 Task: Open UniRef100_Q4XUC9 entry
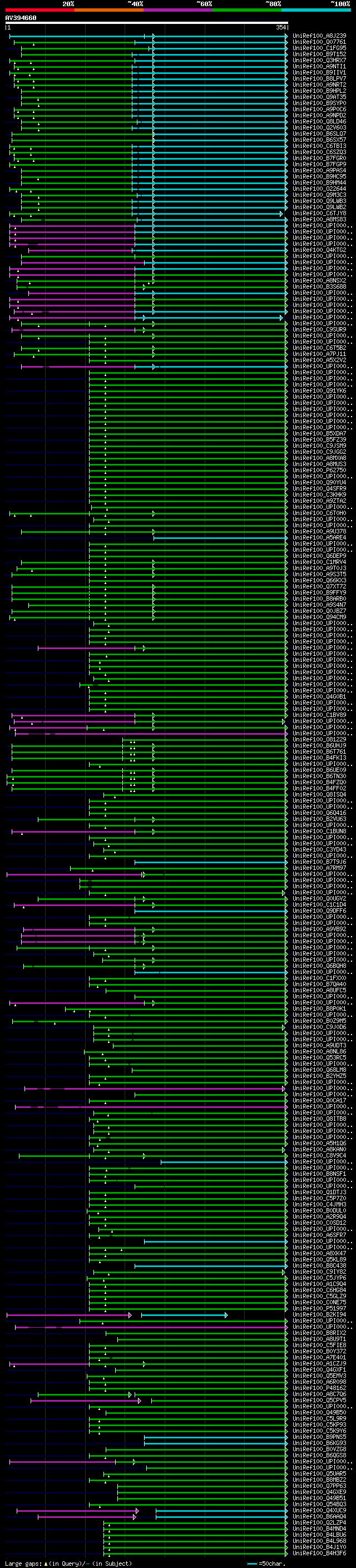(319, 1511)
